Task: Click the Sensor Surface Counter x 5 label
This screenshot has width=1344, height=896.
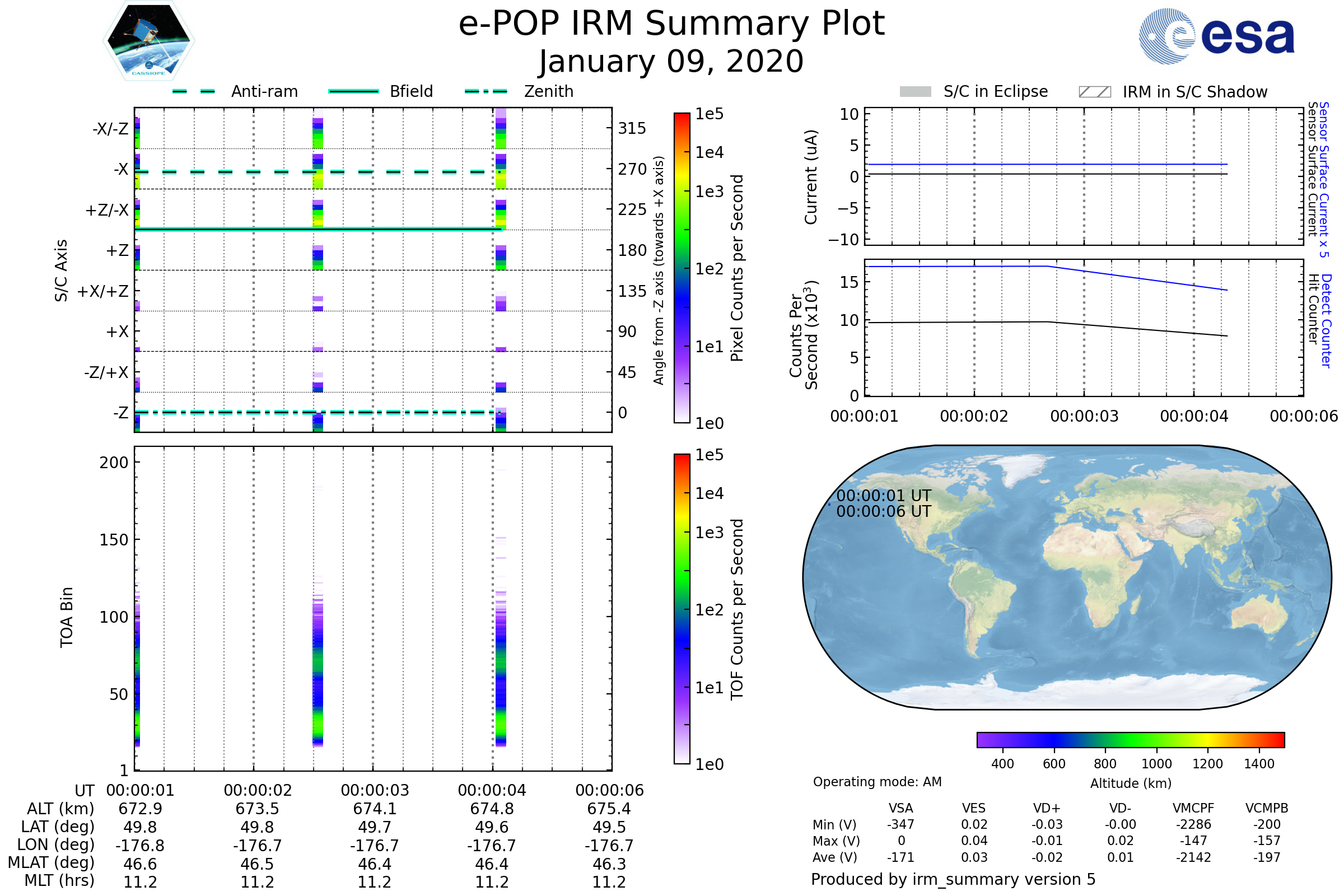Action: 1324,179
